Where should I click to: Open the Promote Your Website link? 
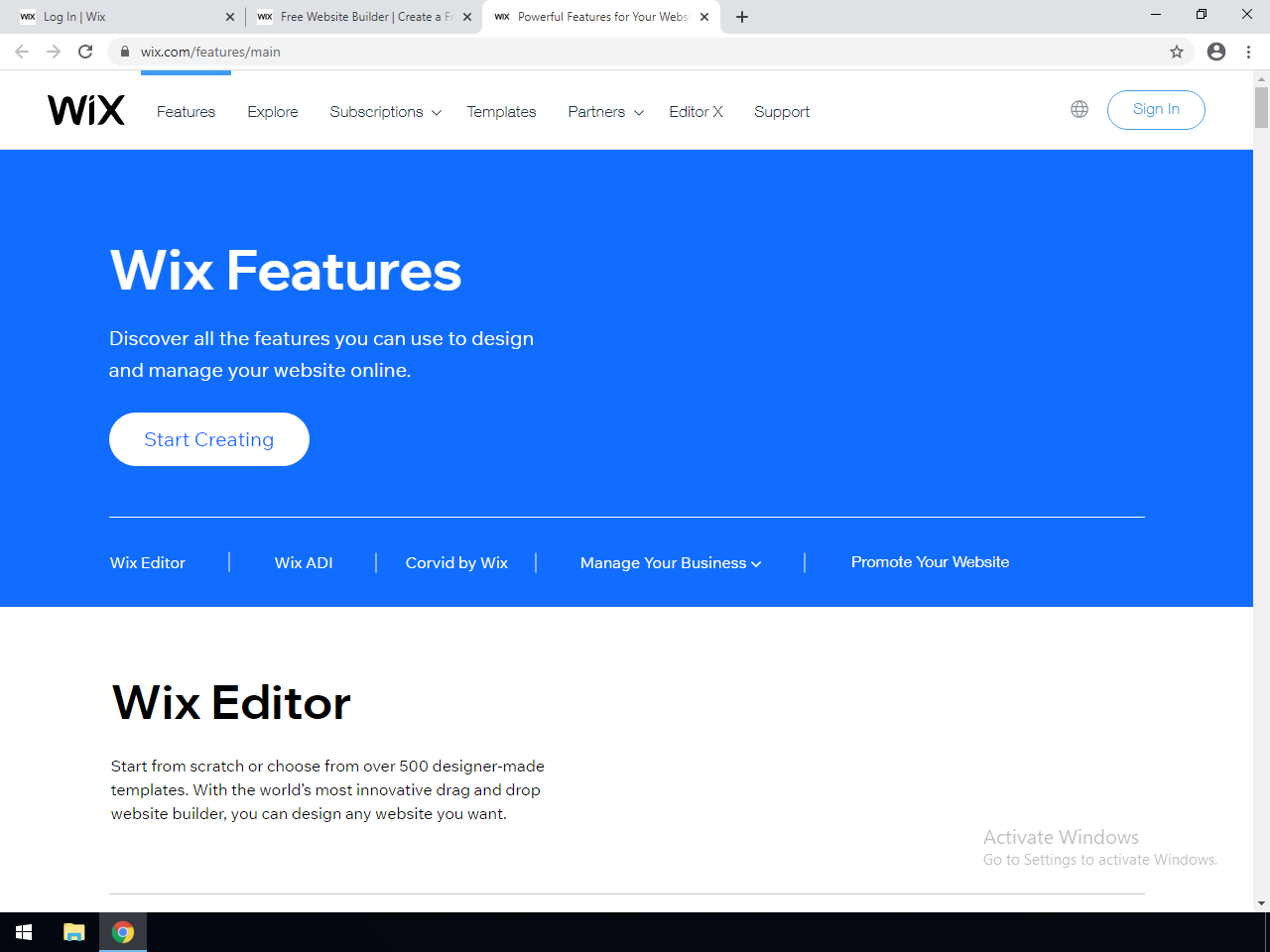[x=930, y=562]
